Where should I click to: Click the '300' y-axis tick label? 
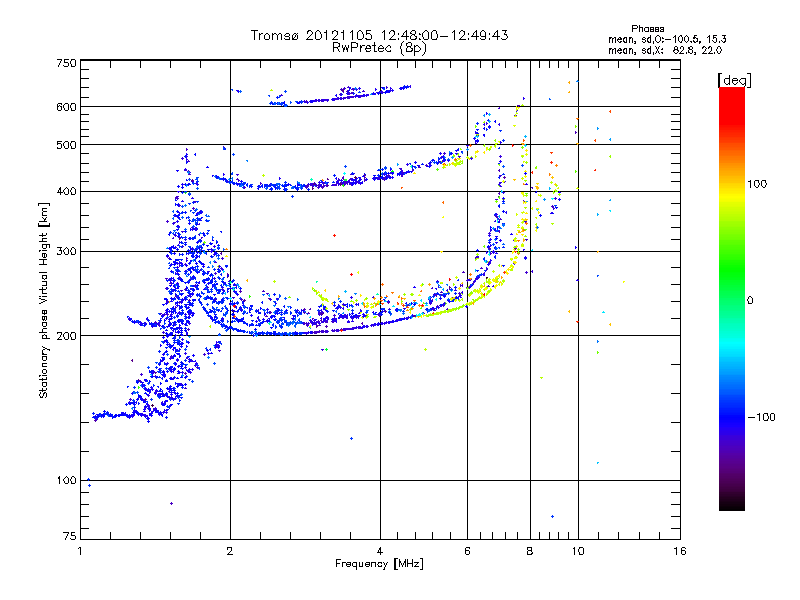(66, 252)
